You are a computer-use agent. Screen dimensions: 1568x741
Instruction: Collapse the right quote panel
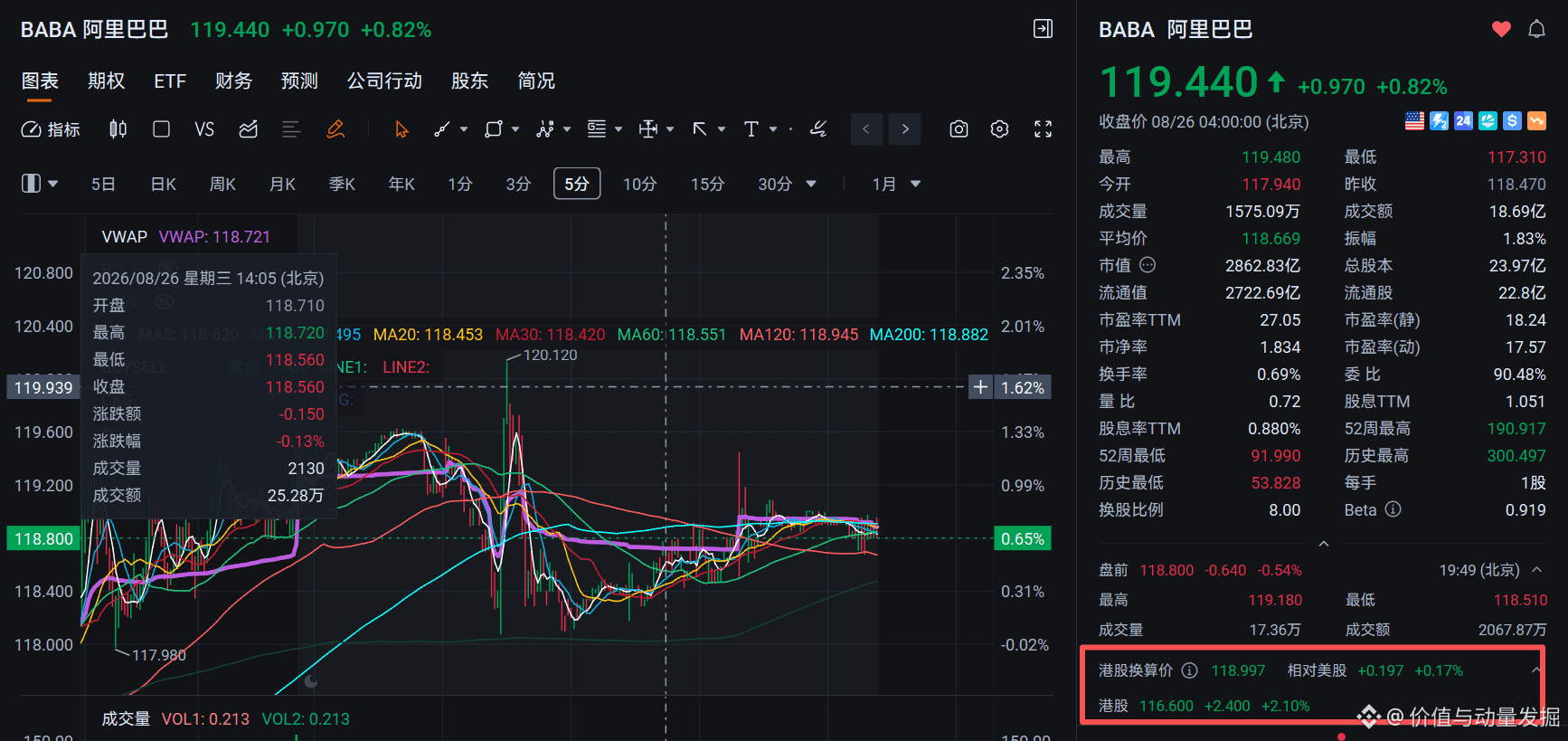1043,29
